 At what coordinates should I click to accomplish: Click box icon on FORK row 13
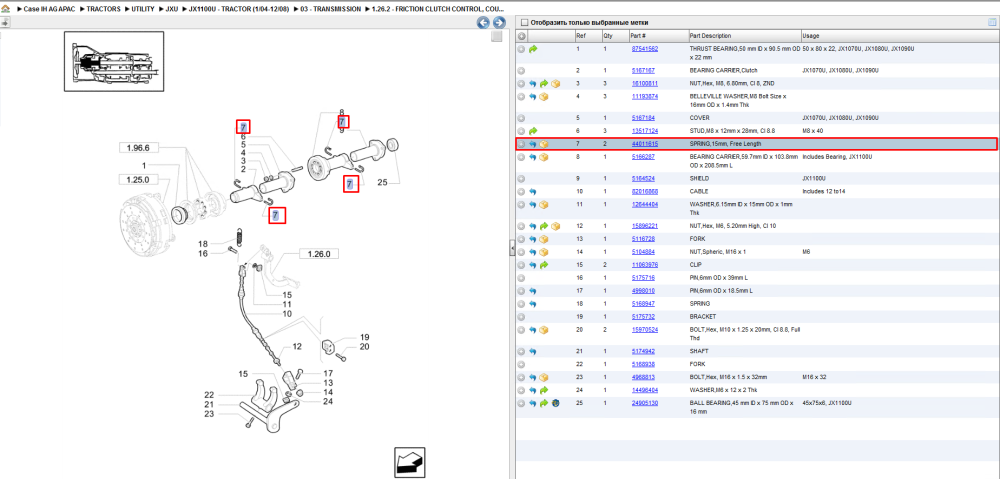click(544, 239)
